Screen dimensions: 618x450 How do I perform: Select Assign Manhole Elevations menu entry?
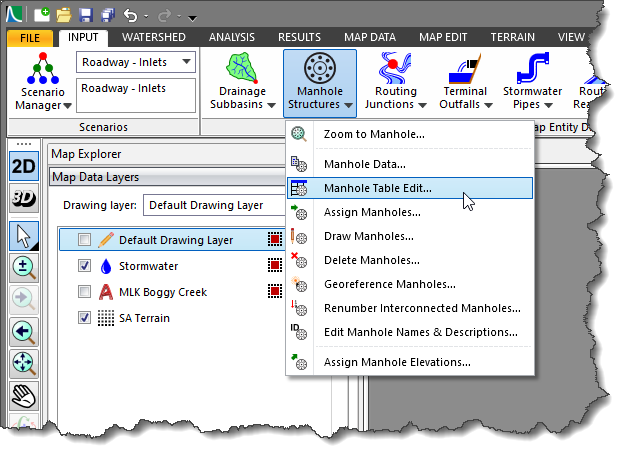396,362
